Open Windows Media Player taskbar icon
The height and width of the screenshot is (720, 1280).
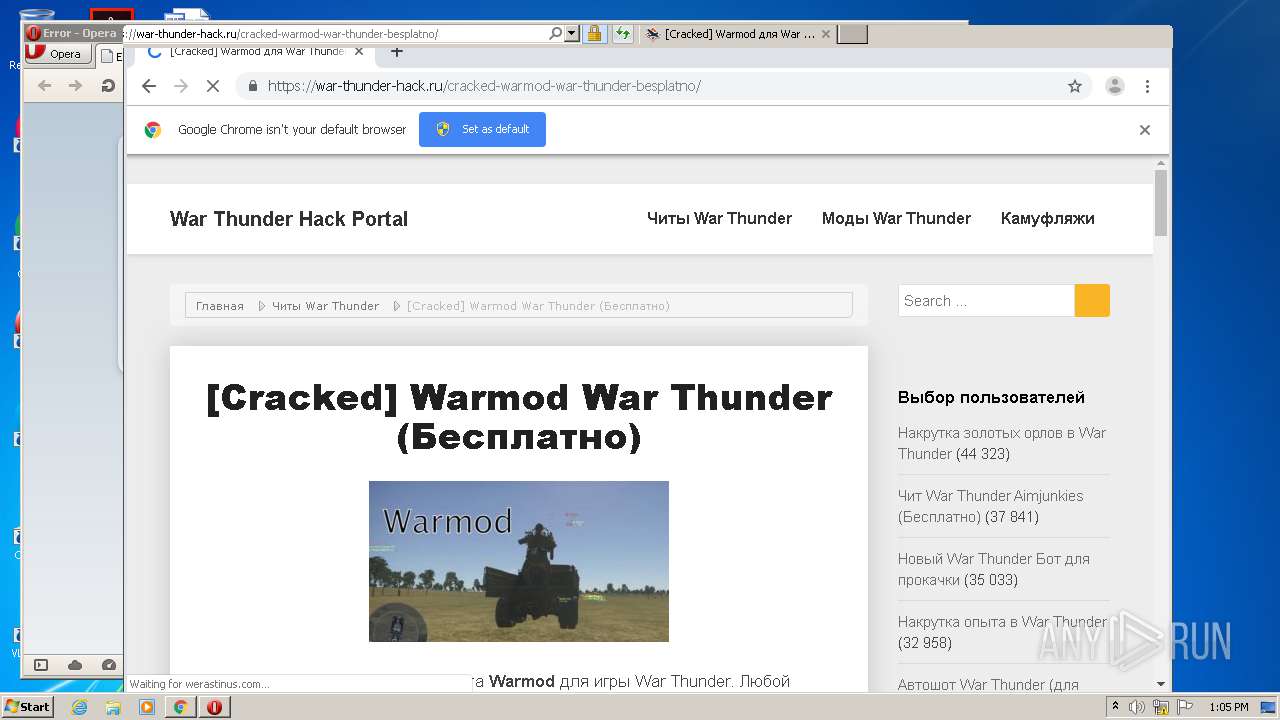coord(147,707)
